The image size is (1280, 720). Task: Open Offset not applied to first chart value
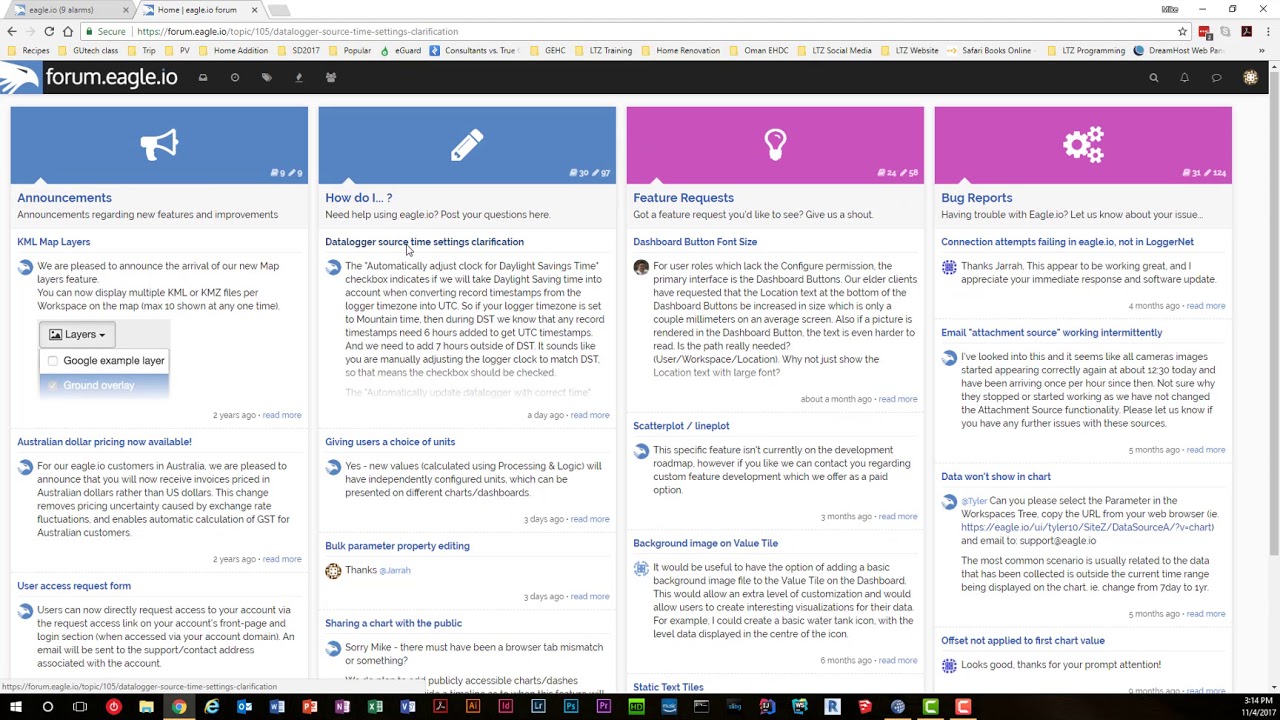coord(1023,641)
